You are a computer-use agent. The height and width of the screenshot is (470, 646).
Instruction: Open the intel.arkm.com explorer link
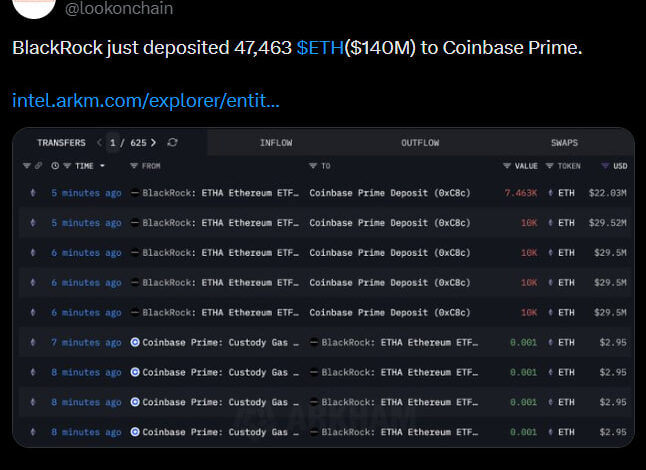[146, 100]
